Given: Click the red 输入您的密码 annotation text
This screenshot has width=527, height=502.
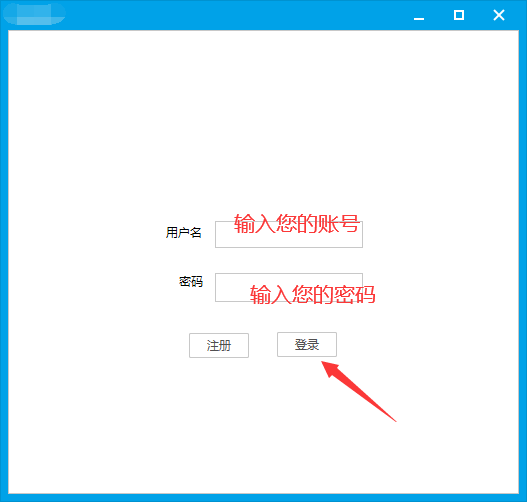Looking at the screenshot, I should pos(312,295).
